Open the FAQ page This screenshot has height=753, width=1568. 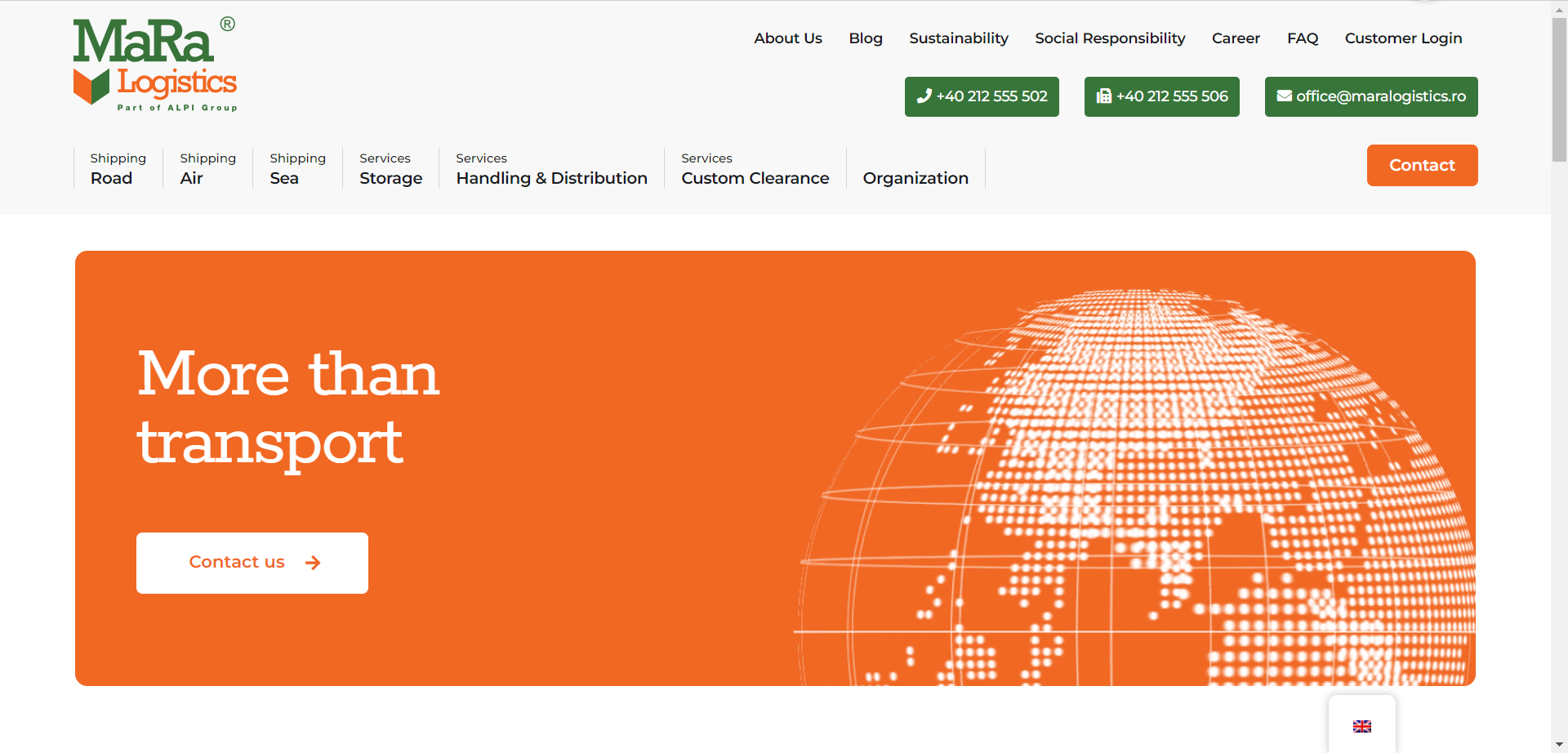pyautogui.click(x=1302, y=38)
